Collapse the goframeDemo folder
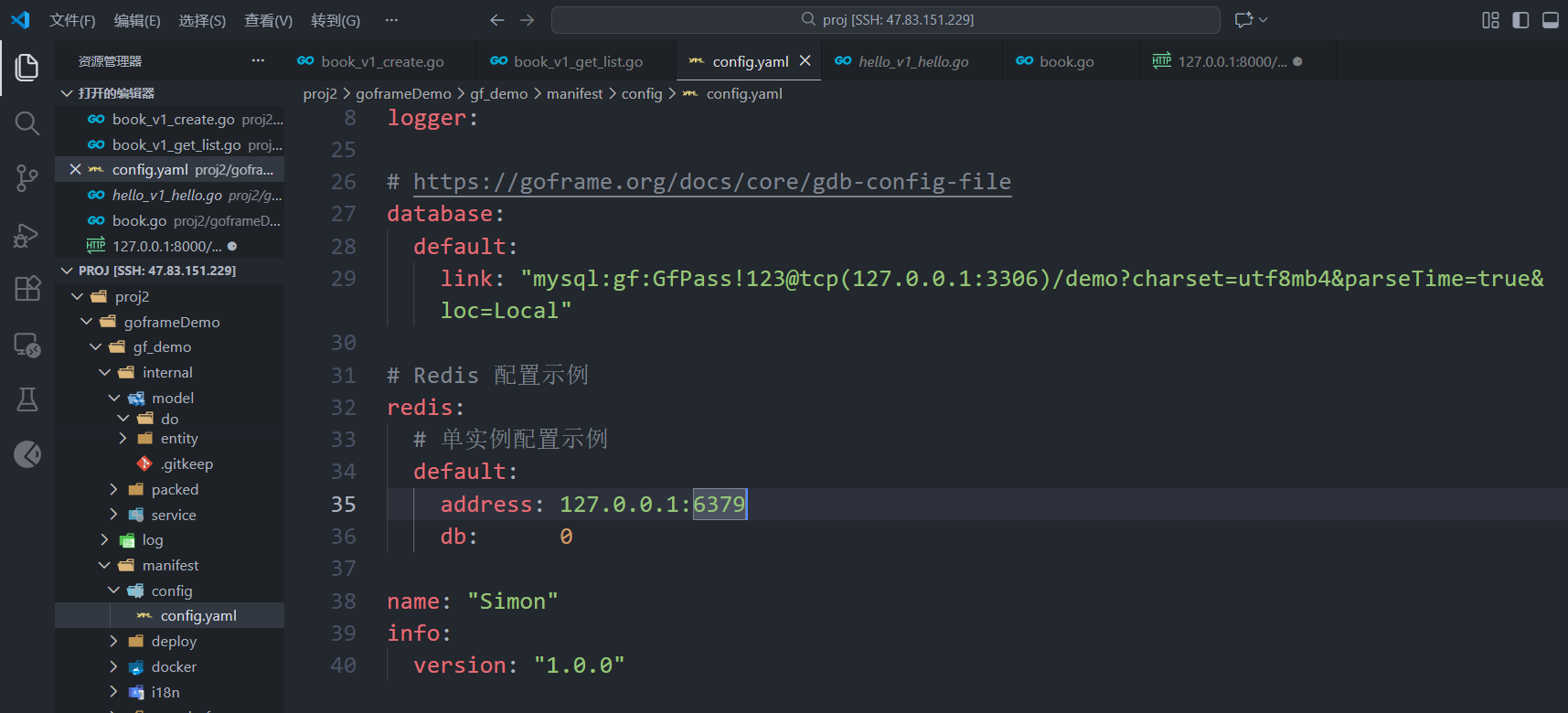 click(86, 322)
